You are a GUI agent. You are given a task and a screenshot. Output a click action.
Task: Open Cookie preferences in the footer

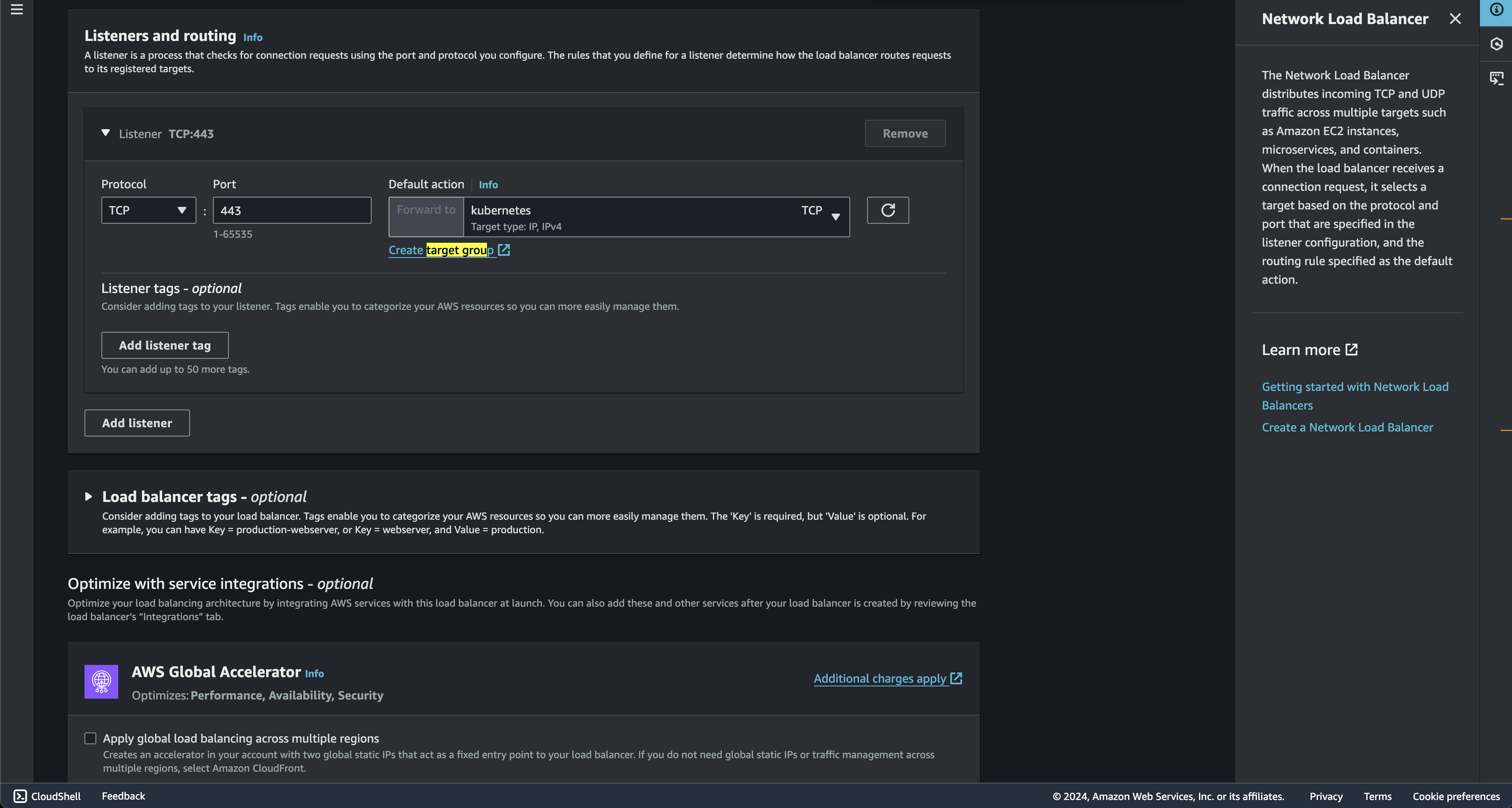1456,796
